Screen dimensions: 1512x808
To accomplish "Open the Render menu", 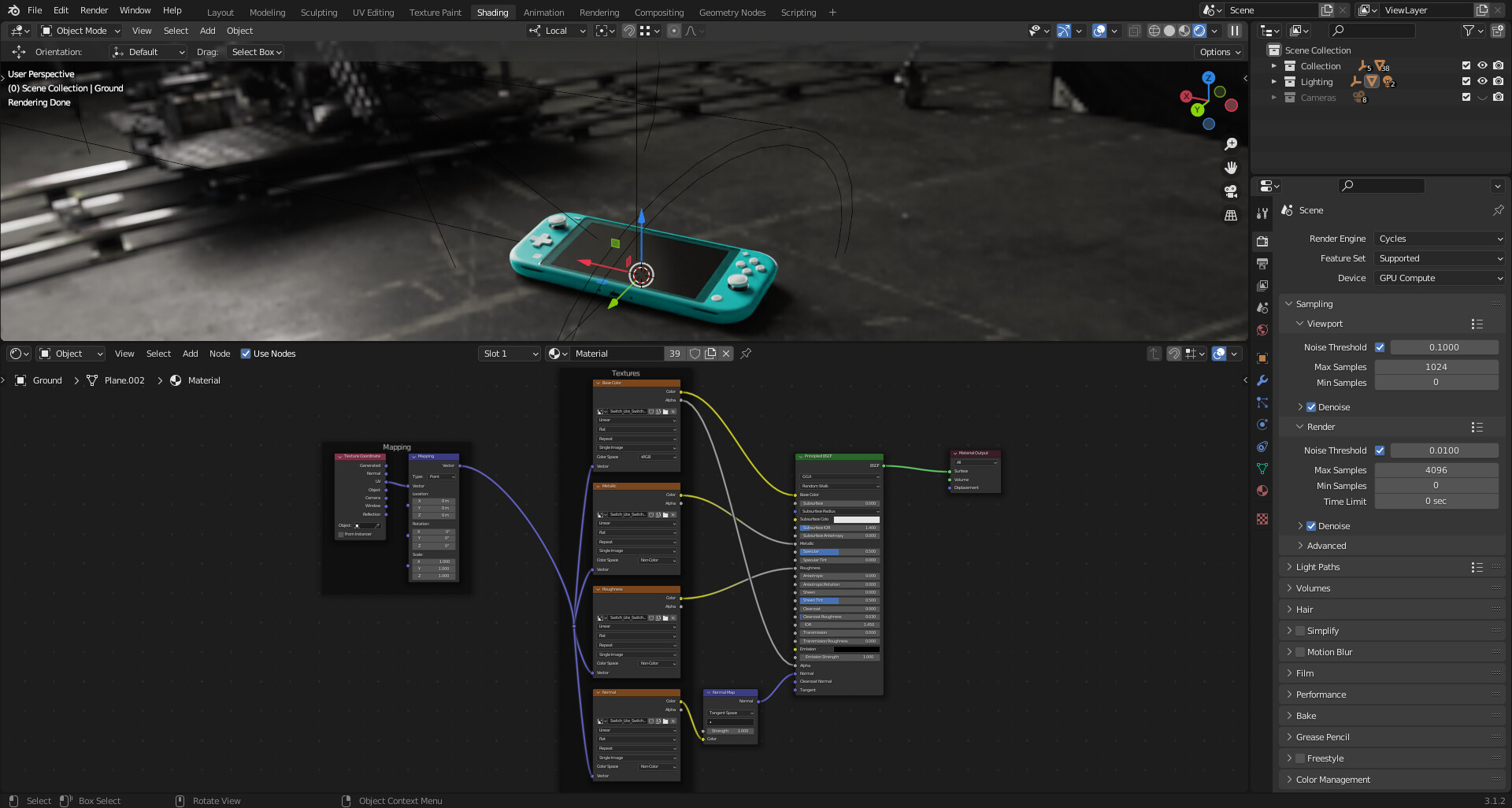I will [x=94, y=10].
